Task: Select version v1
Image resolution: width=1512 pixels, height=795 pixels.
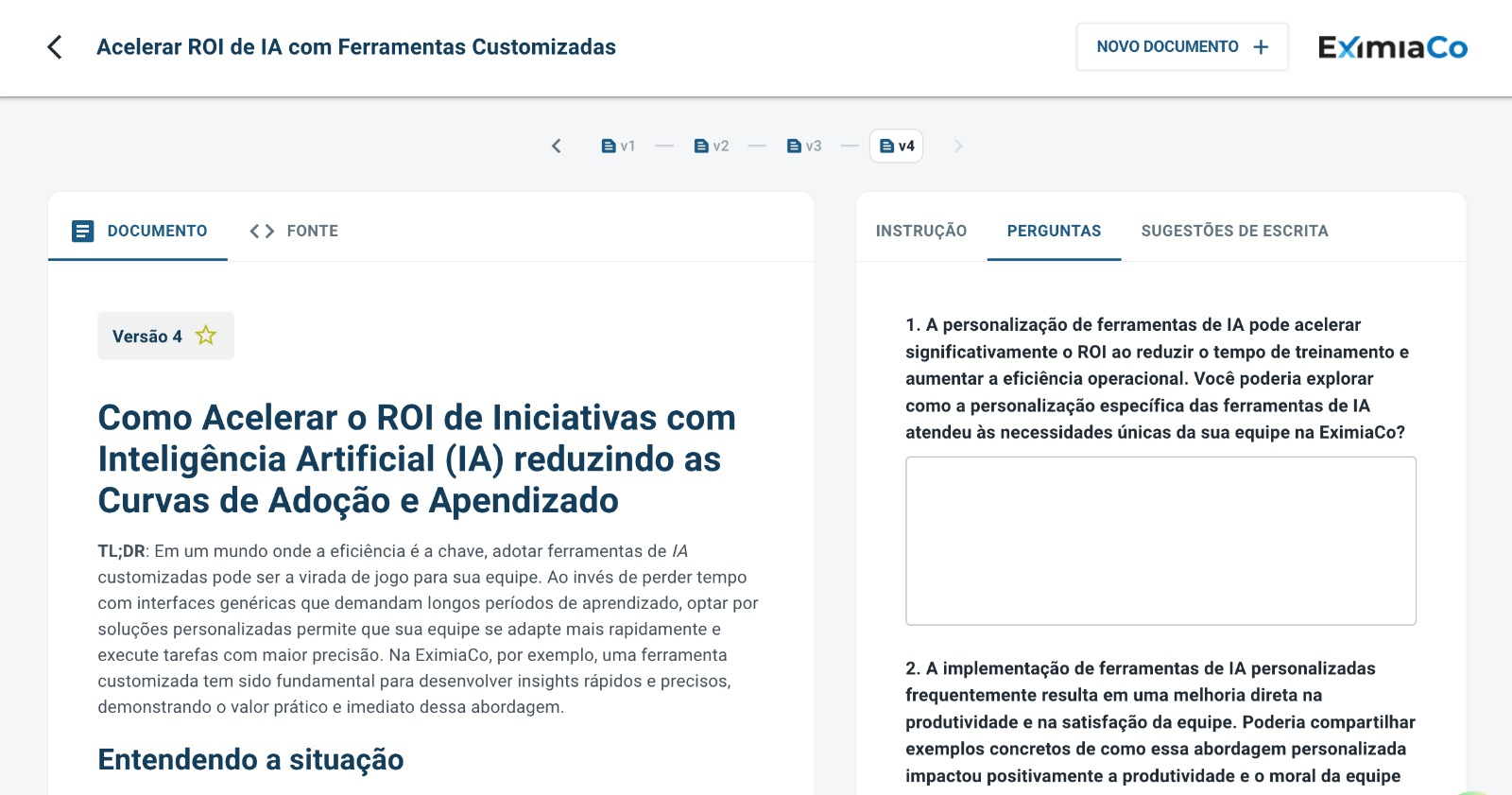Action: (x=619, y=146)
